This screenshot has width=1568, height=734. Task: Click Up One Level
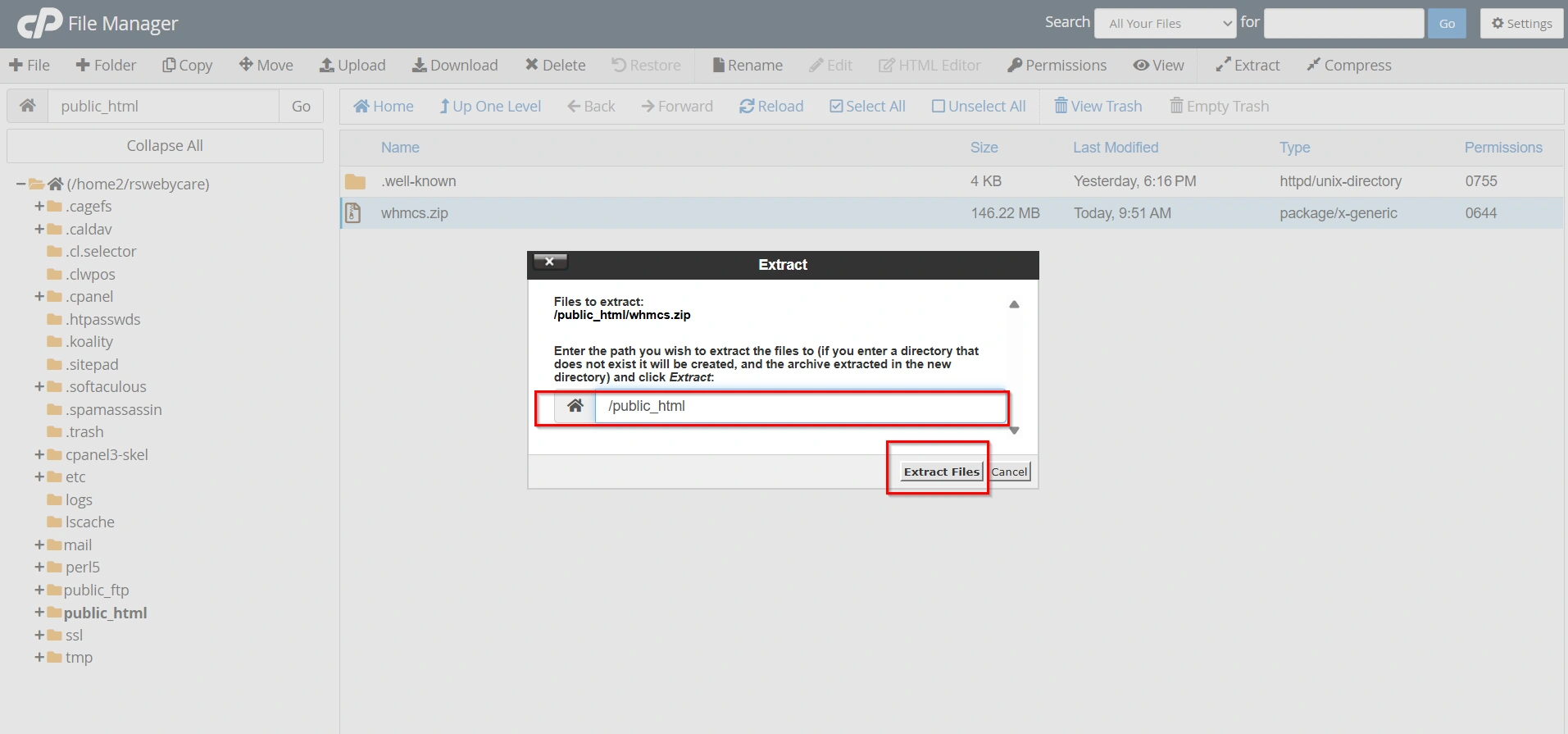click(490, 106)
